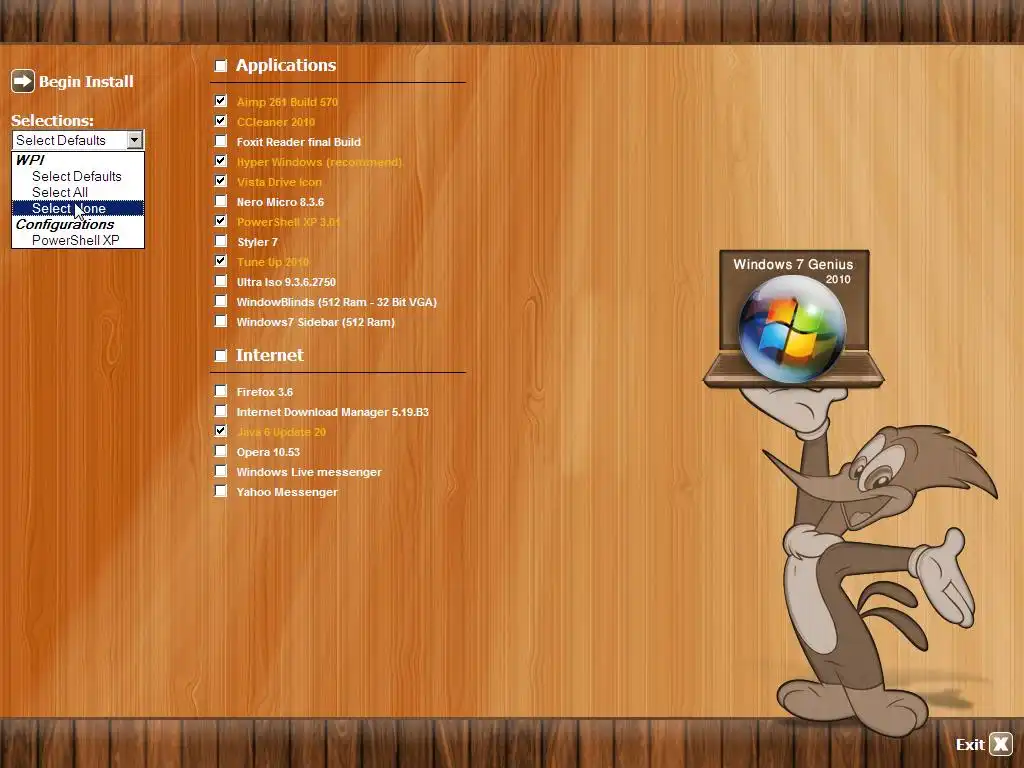Image resolution: width=1024 pixels, height=768 pixels.
Task: Check Nero Micro 8.3.6 checkbox
Action: 221,201
